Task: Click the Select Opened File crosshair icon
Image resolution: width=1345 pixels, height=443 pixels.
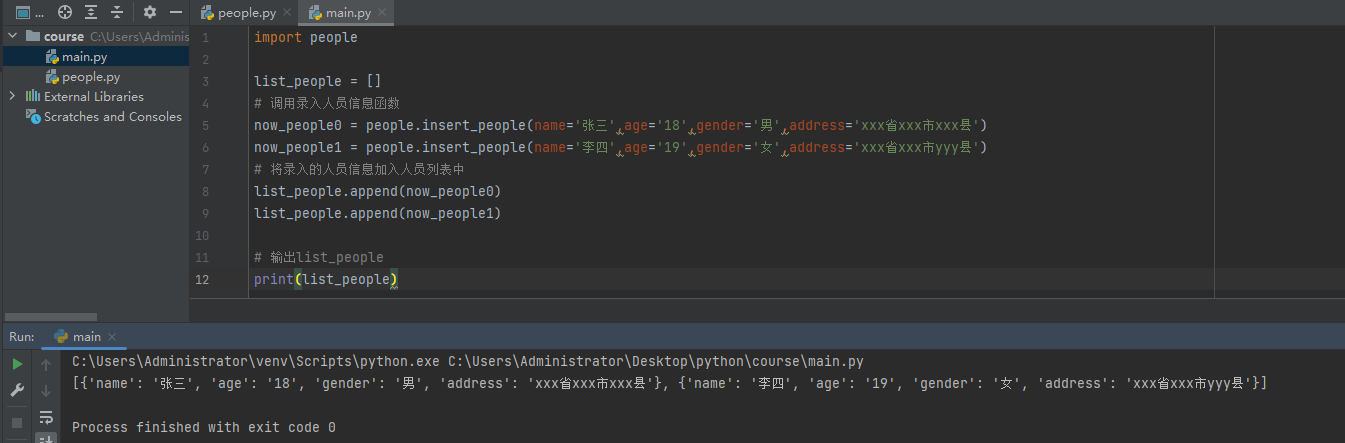Action: click(65, 12)
